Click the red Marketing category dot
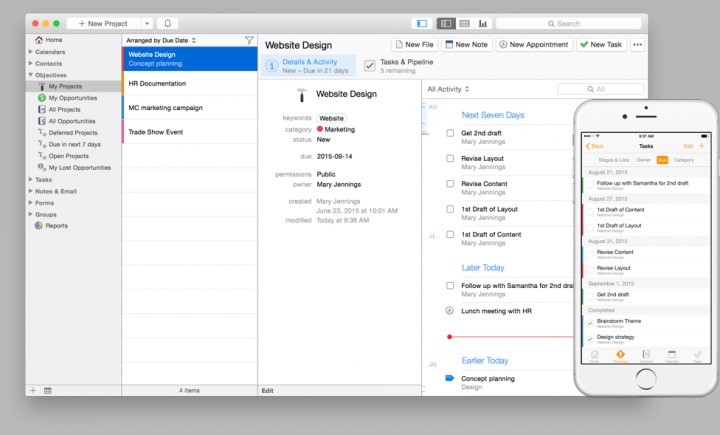 (320, 129)
